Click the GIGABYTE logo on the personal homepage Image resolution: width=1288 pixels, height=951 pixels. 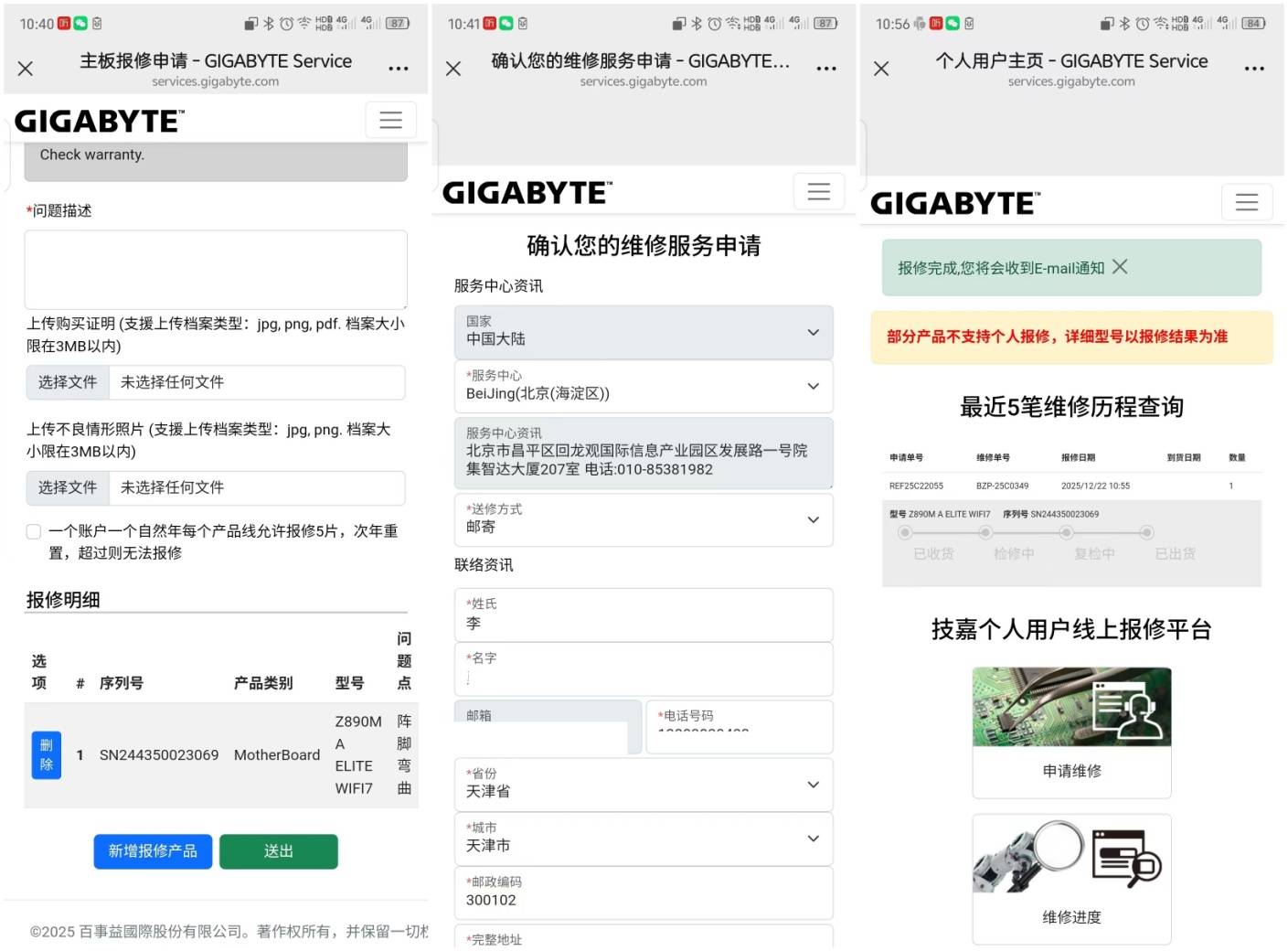954,201
